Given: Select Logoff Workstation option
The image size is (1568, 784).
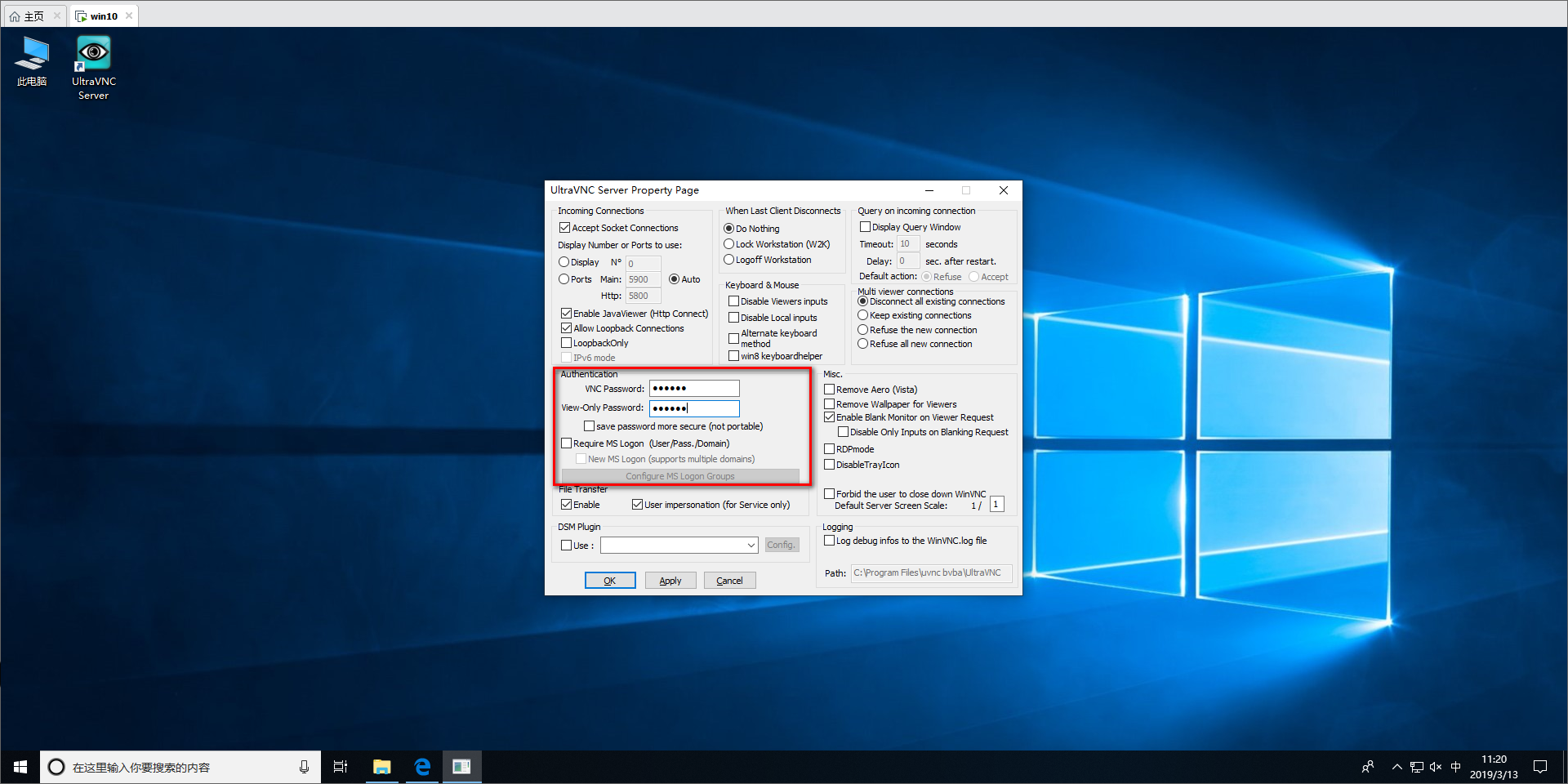Looking at the screenshot, I should pos(728,260).
